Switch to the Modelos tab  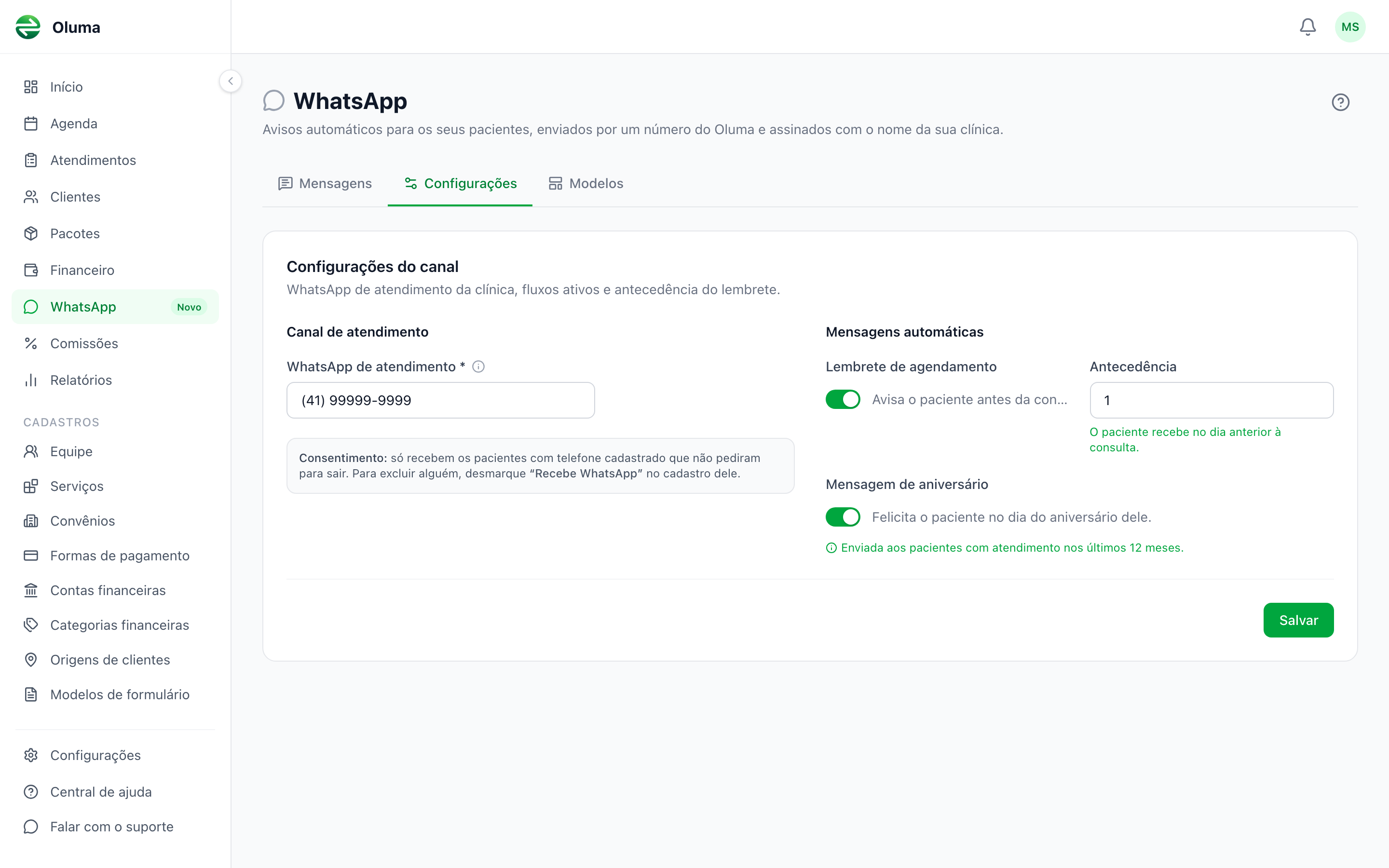[x=586, y=183]
